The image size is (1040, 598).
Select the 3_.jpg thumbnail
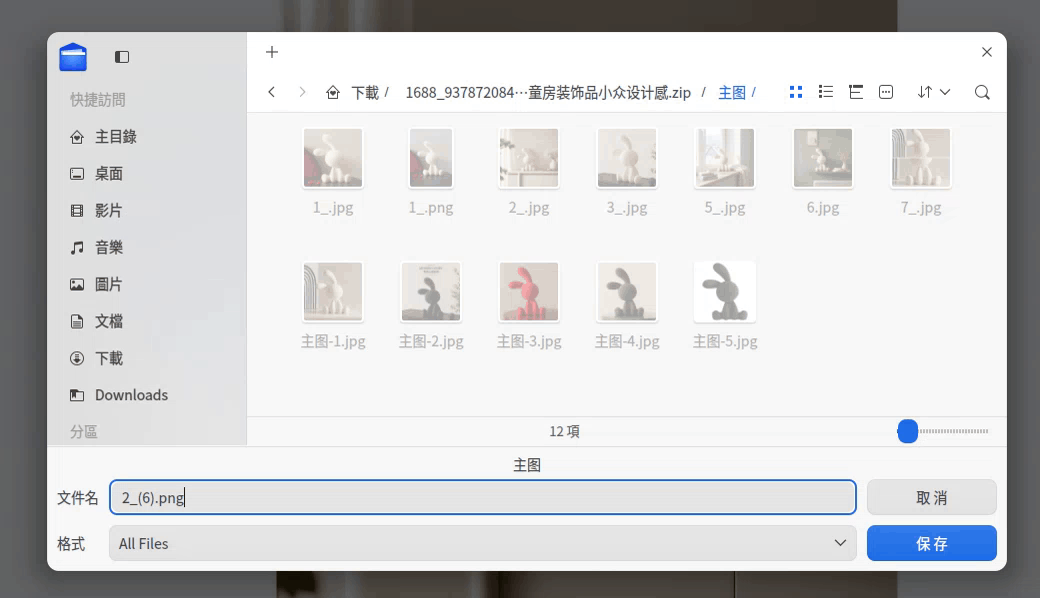click(627, 158)
